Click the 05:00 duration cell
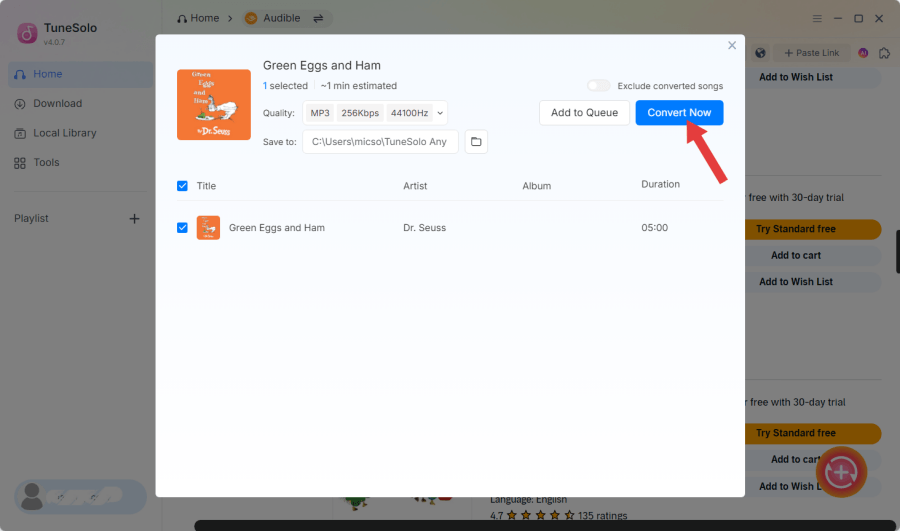The height and width of the screenshot is (531, 900). (654, 228)
